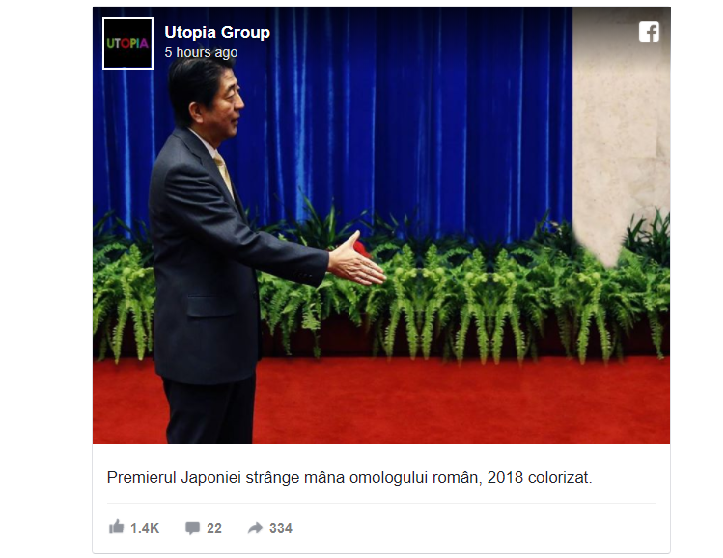
Task: Click the Facebook logo icon
Action: pos(649,32)
